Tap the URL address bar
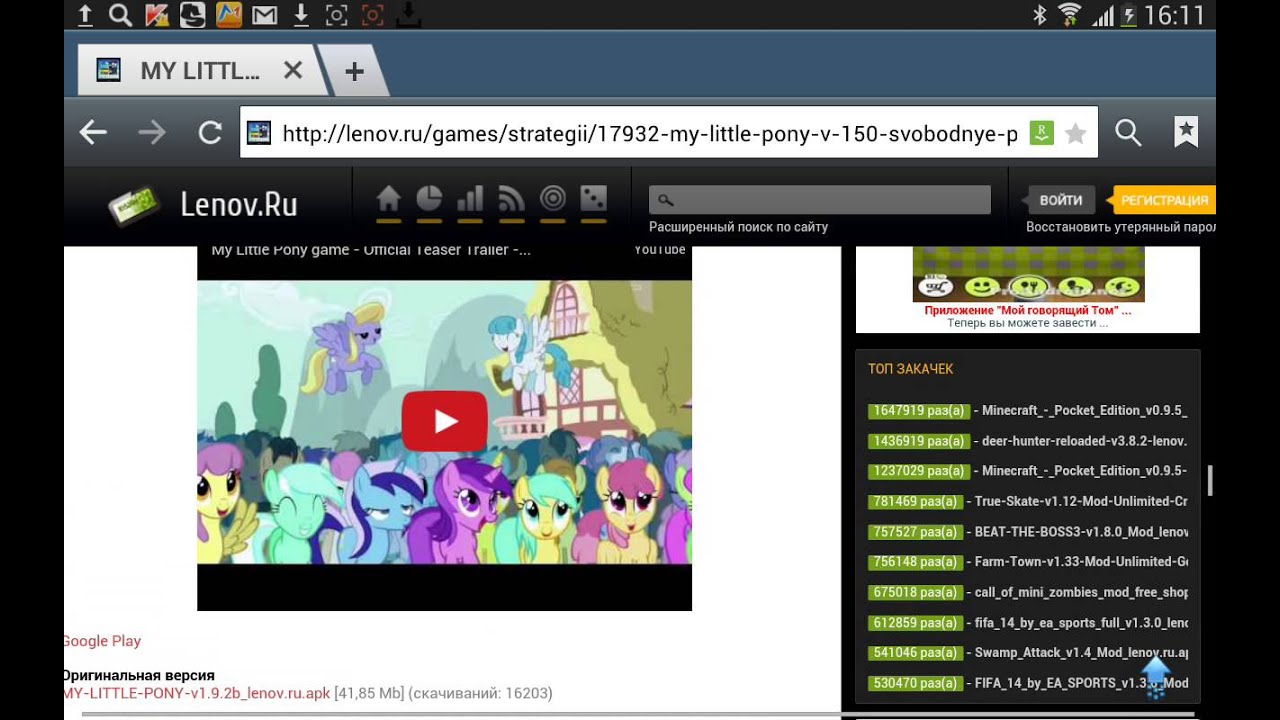This screenshot has width=1280, height=720. click(668, 132)
